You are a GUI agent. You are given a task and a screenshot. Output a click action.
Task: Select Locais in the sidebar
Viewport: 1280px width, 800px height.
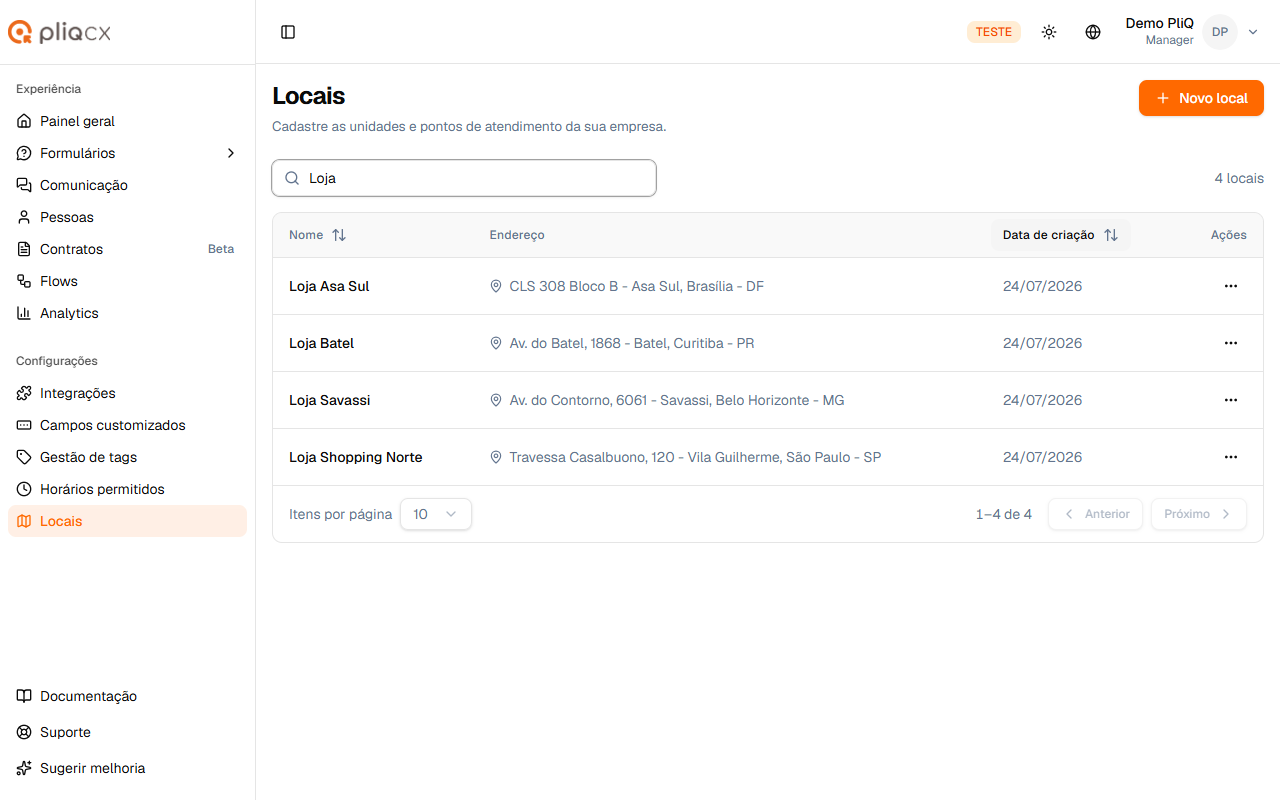[x=127, y=521]
